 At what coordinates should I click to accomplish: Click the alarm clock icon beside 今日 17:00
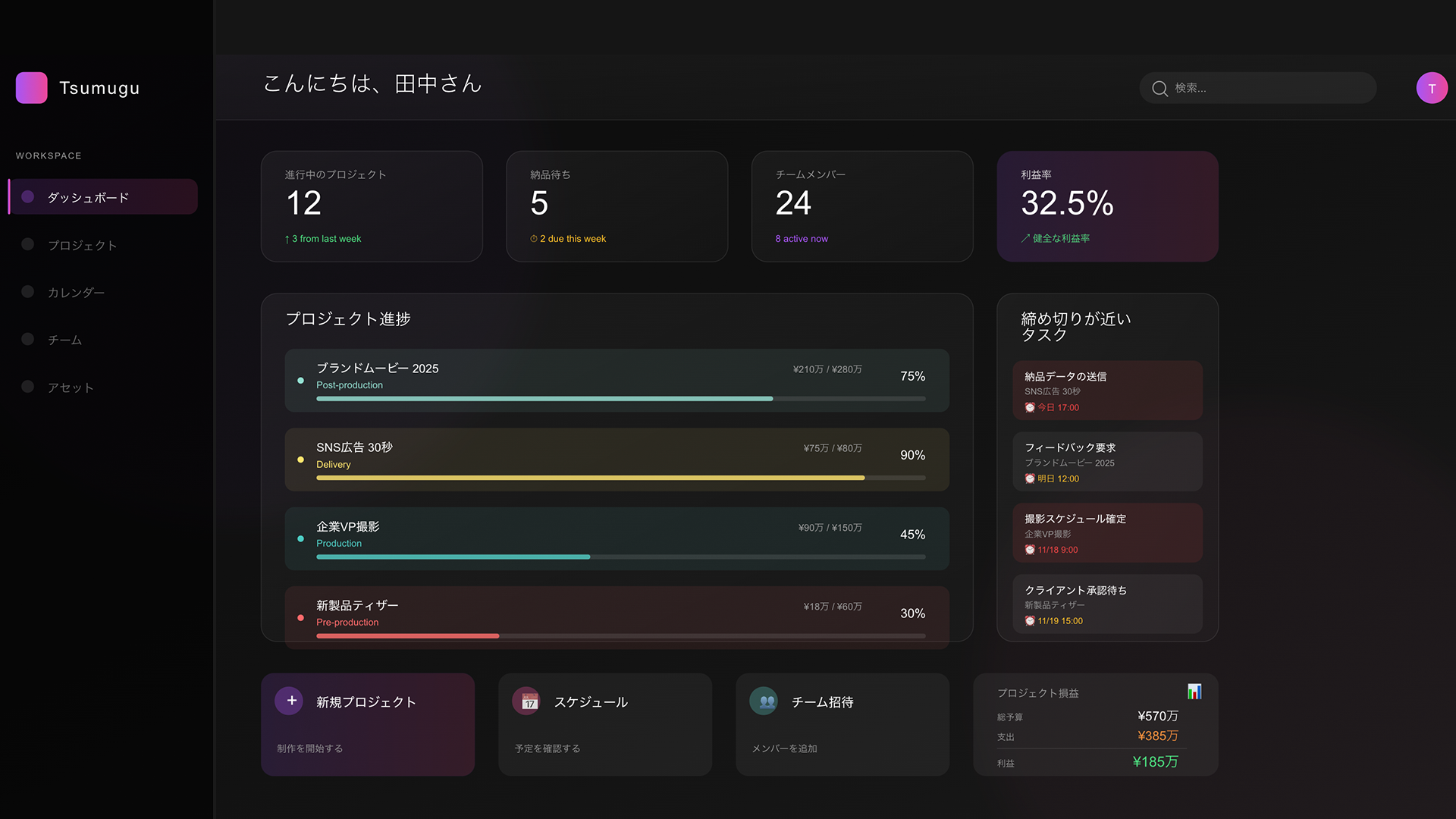pyautogui.click(x=1030, y=408)
